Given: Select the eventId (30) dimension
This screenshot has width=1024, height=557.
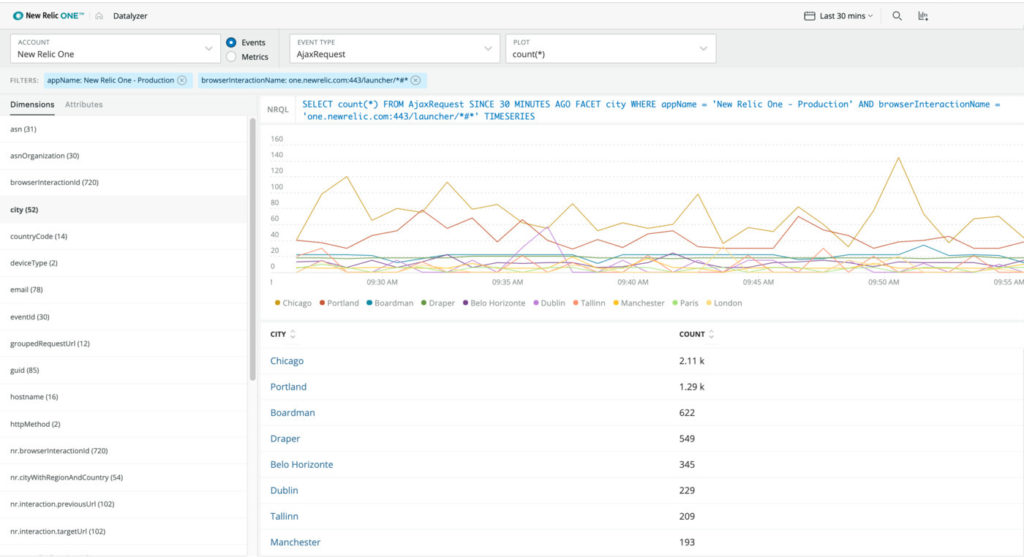Looking at the screenshot, I should pyautogui.click(x=124, y=317).
